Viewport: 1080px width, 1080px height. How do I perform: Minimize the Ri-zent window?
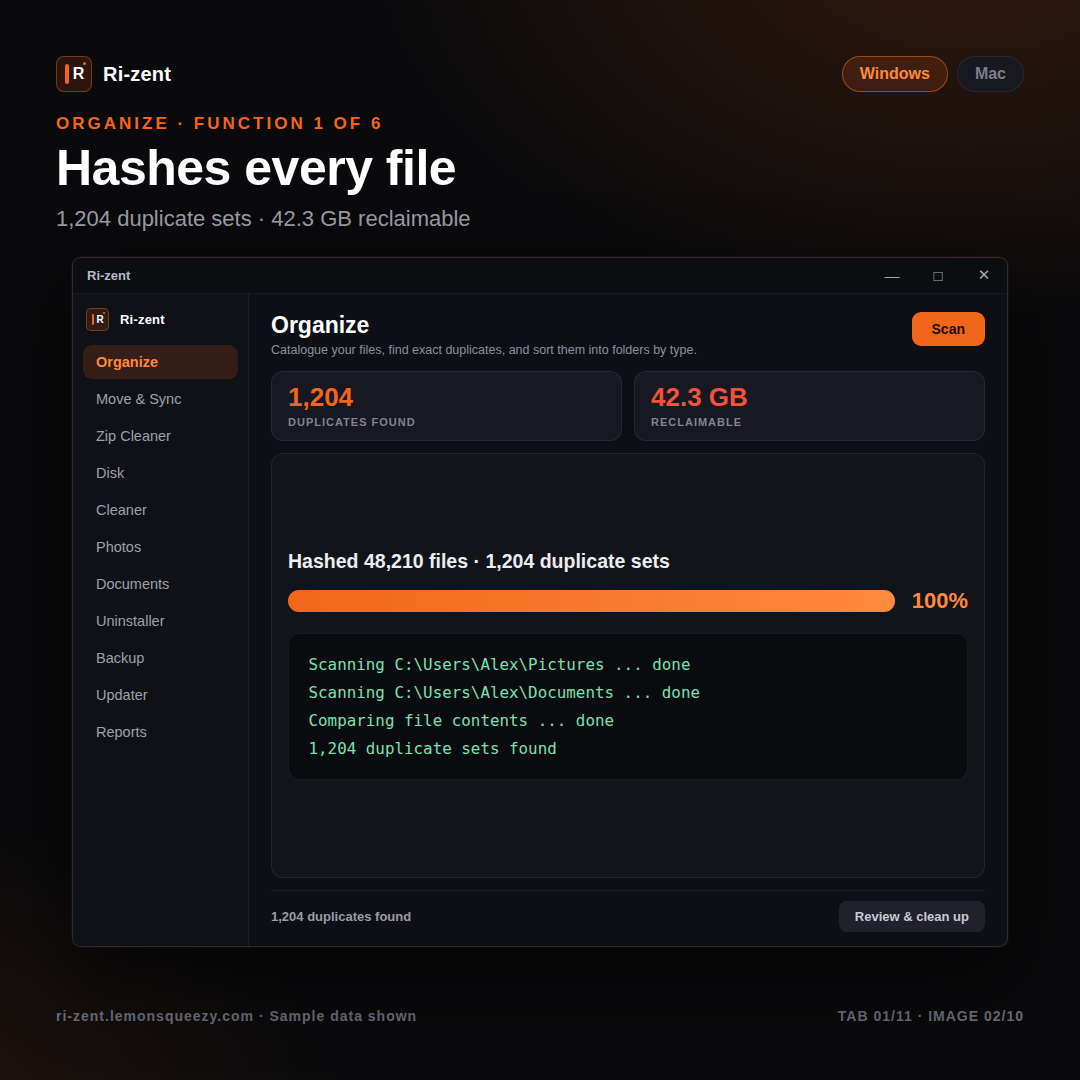[891, 276]
